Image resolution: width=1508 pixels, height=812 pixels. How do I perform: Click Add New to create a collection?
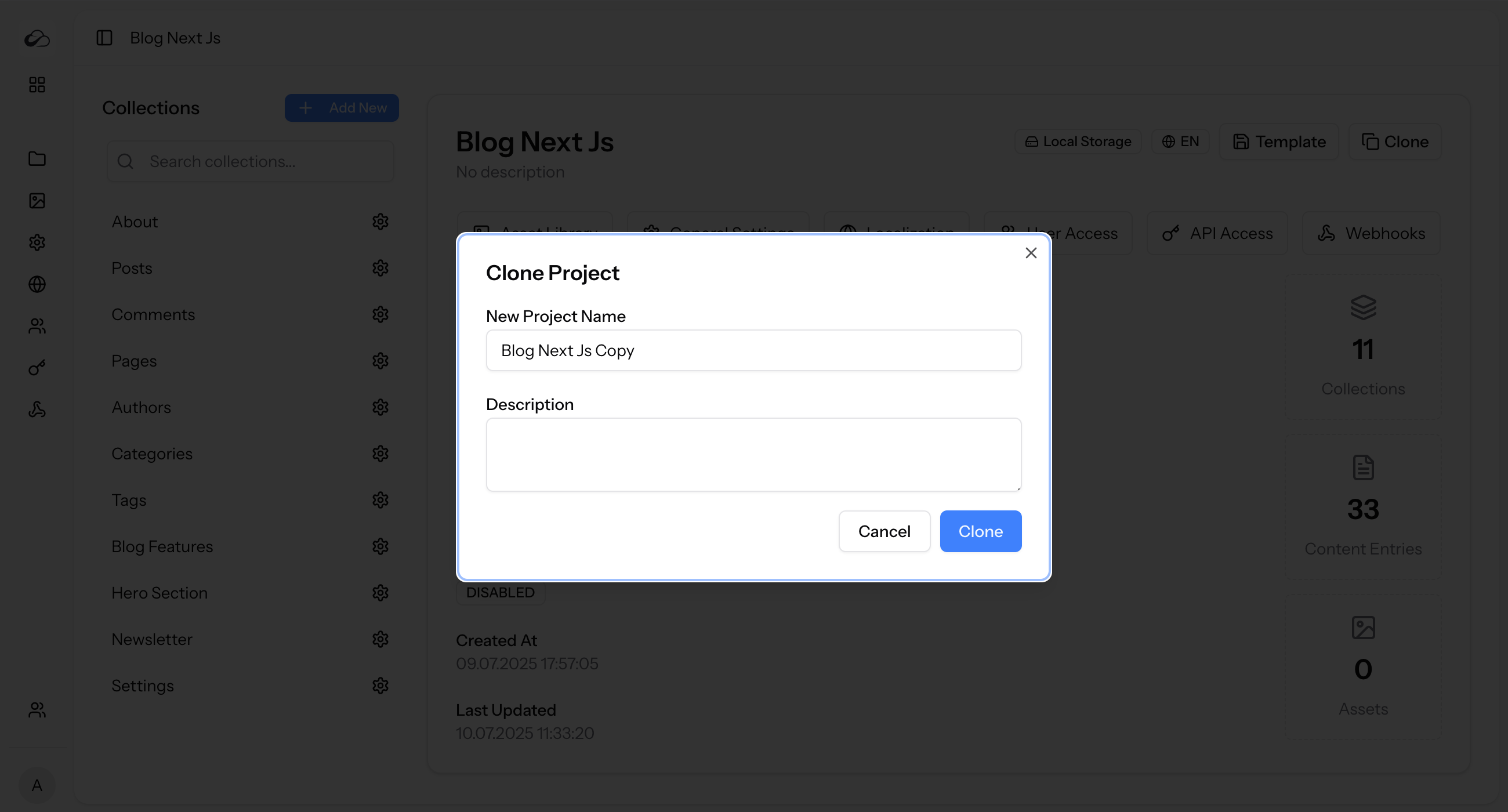point(342,108)
